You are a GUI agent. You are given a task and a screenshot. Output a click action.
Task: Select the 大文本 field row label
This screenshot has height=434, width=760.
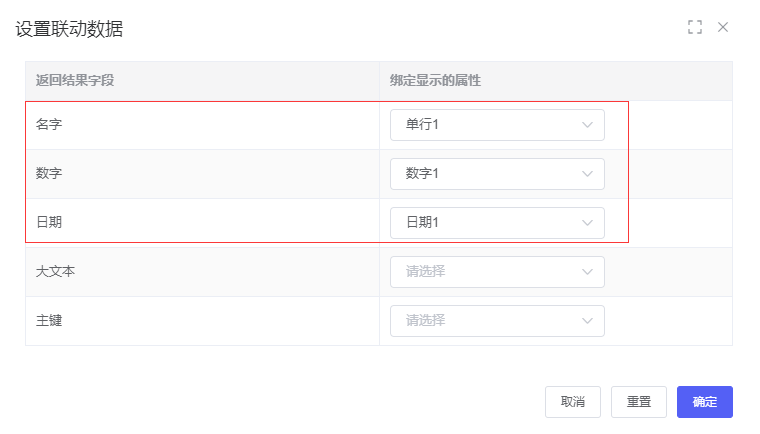(x=55, y=271)
